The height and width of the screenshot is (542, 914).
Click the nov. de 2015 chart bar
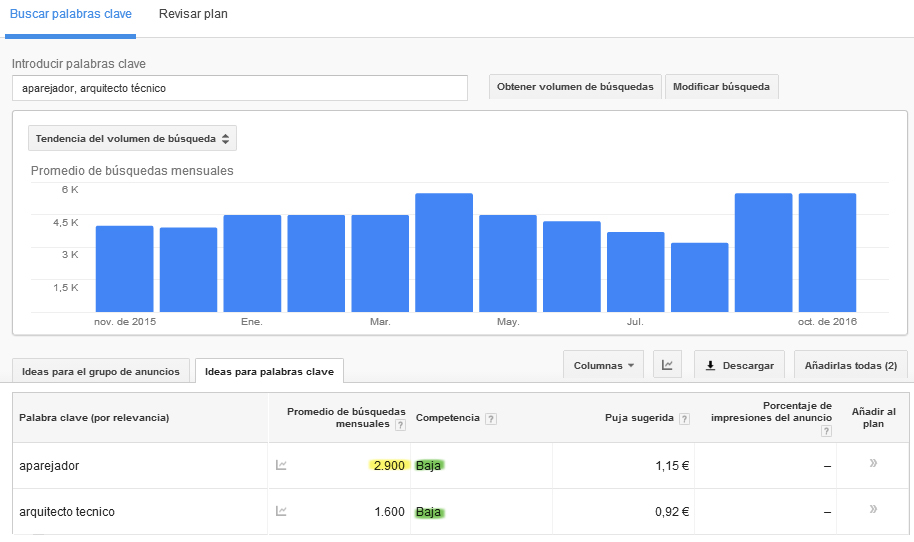tap(125, 269)
